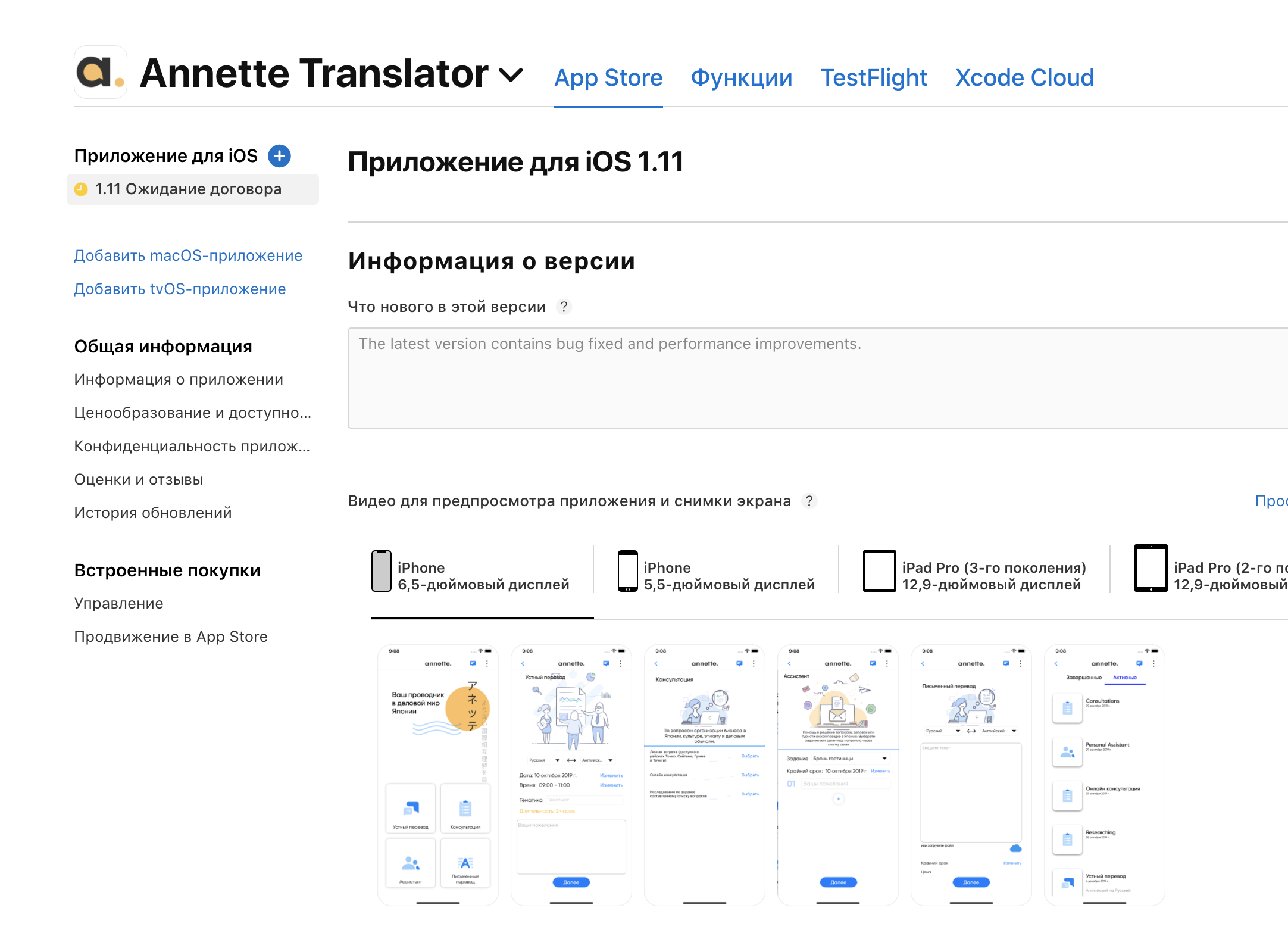Viewport: 1288px width, 936px height.
Task: Select iPad Pro 3rd generation 12.9-inch tab
Action: coord(975,576)
